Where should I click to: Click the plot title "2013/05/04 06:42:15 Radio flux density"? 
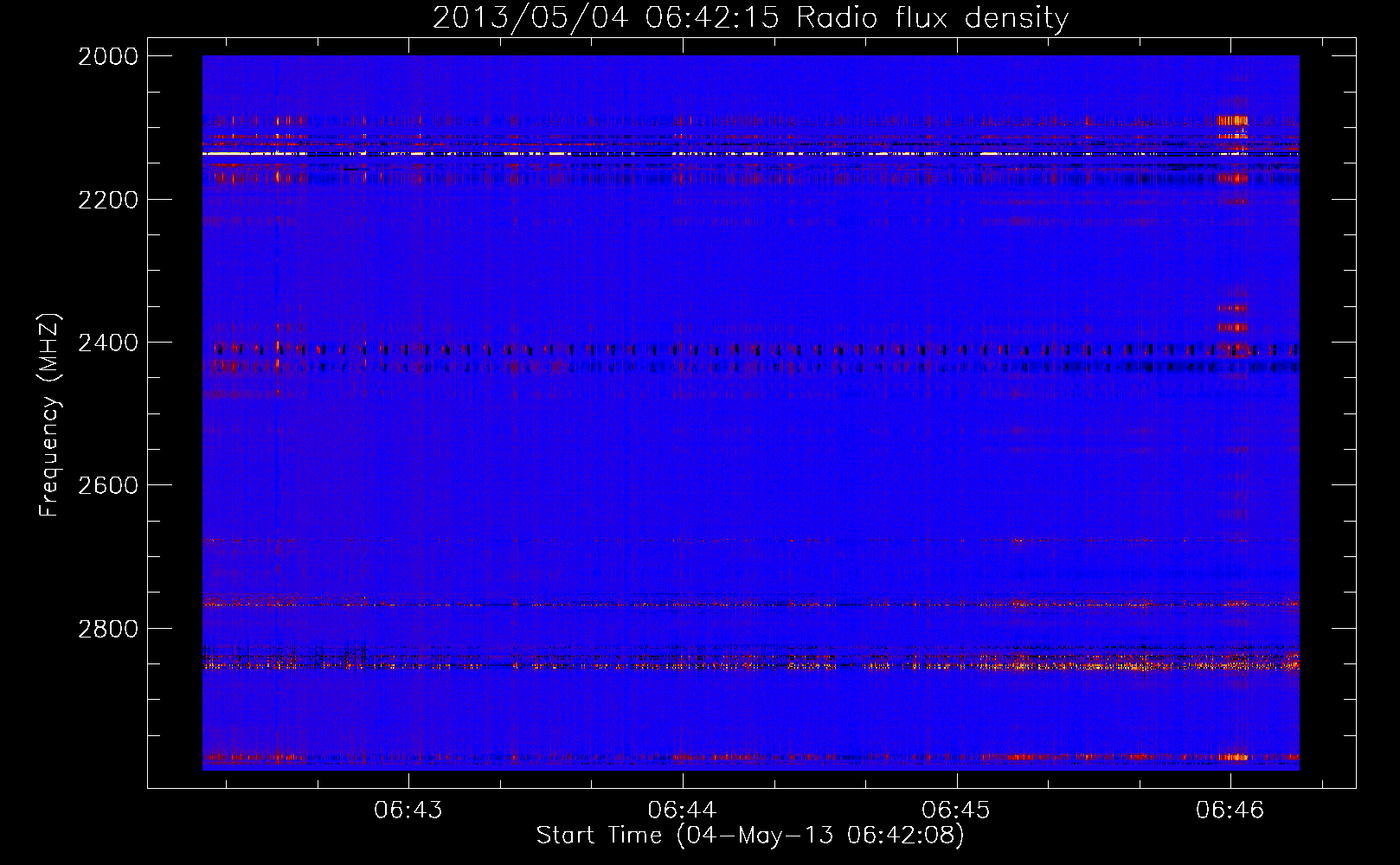[750, 18]
